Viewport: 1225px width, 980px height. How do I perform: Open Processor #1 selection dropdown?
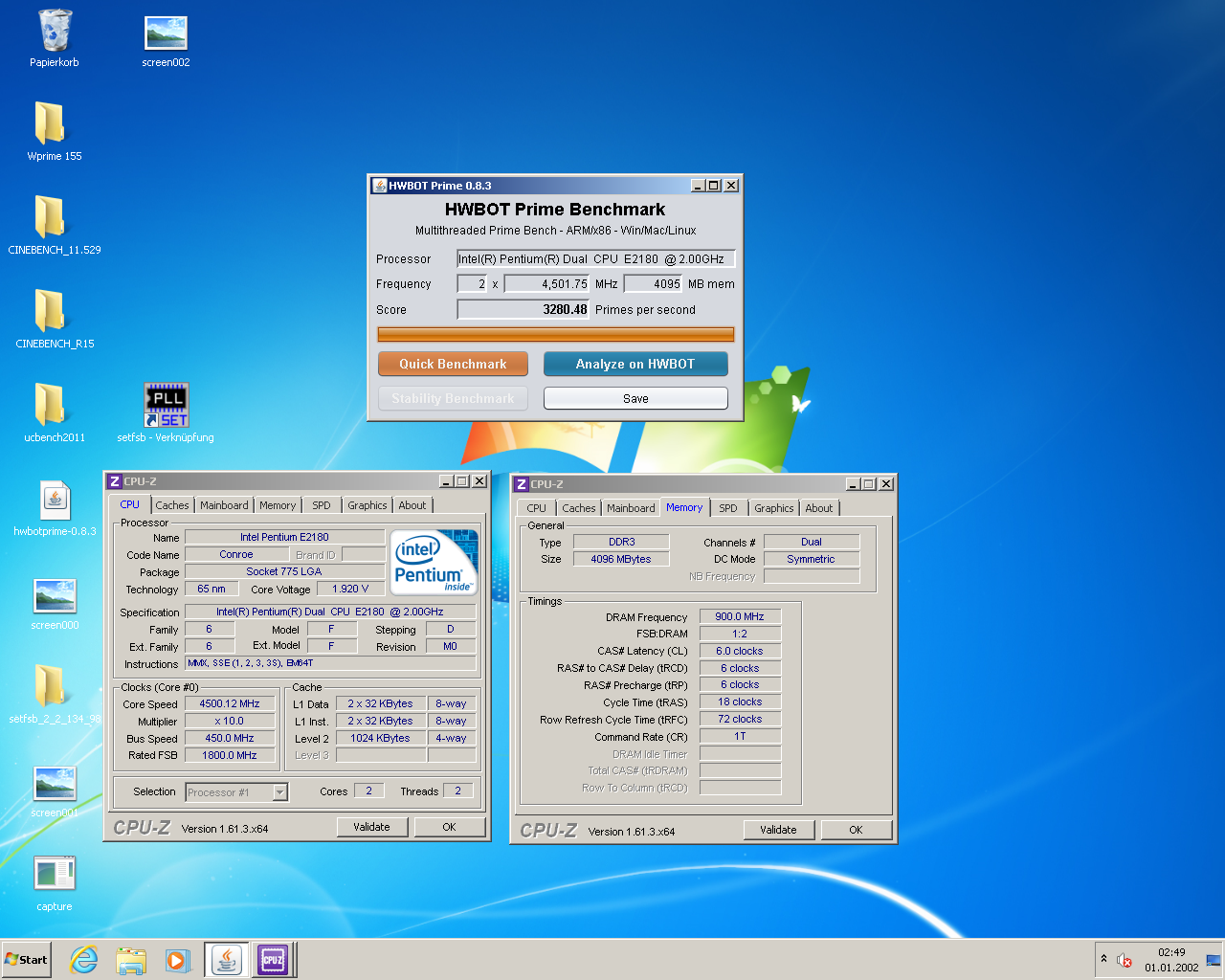point(236,791)
